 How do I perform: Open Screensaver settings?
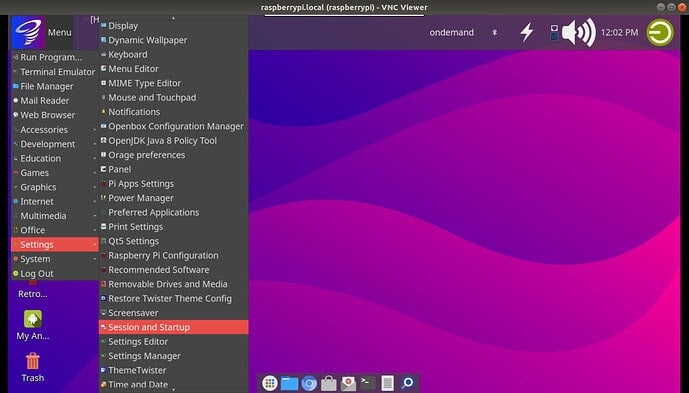[x=174, y=313]
